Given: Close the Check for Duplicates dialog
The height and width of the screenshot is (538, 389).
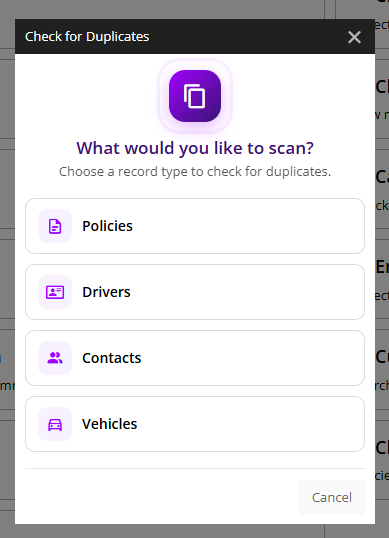Looking at the screenshot, I should (354, 37).
